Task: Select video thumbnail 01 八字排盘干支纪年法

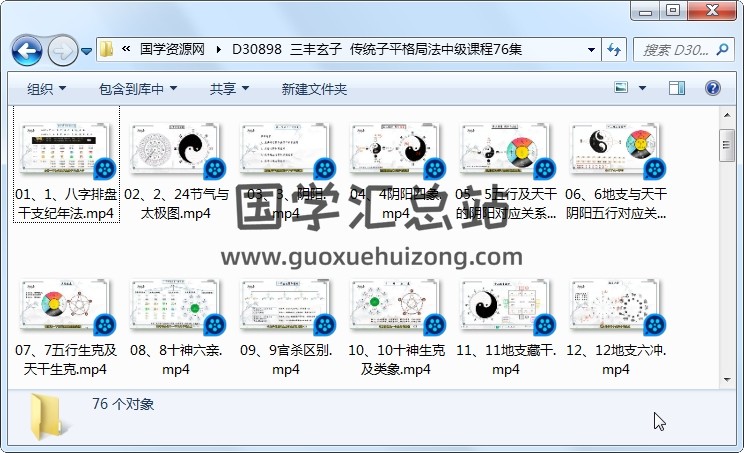Action: tap(65, 148)
